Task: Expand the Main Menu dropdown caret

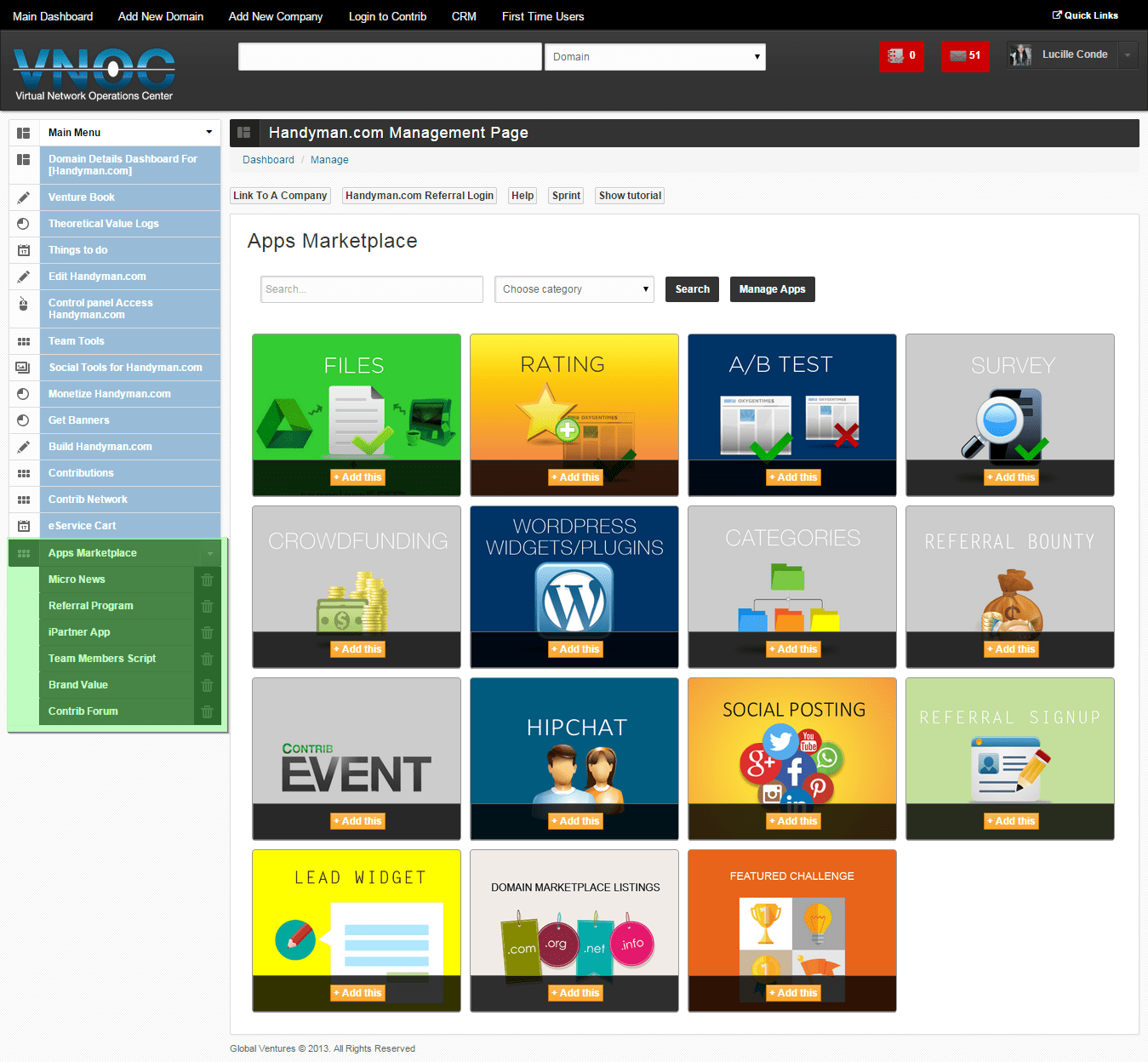Action: click(209, 133)
